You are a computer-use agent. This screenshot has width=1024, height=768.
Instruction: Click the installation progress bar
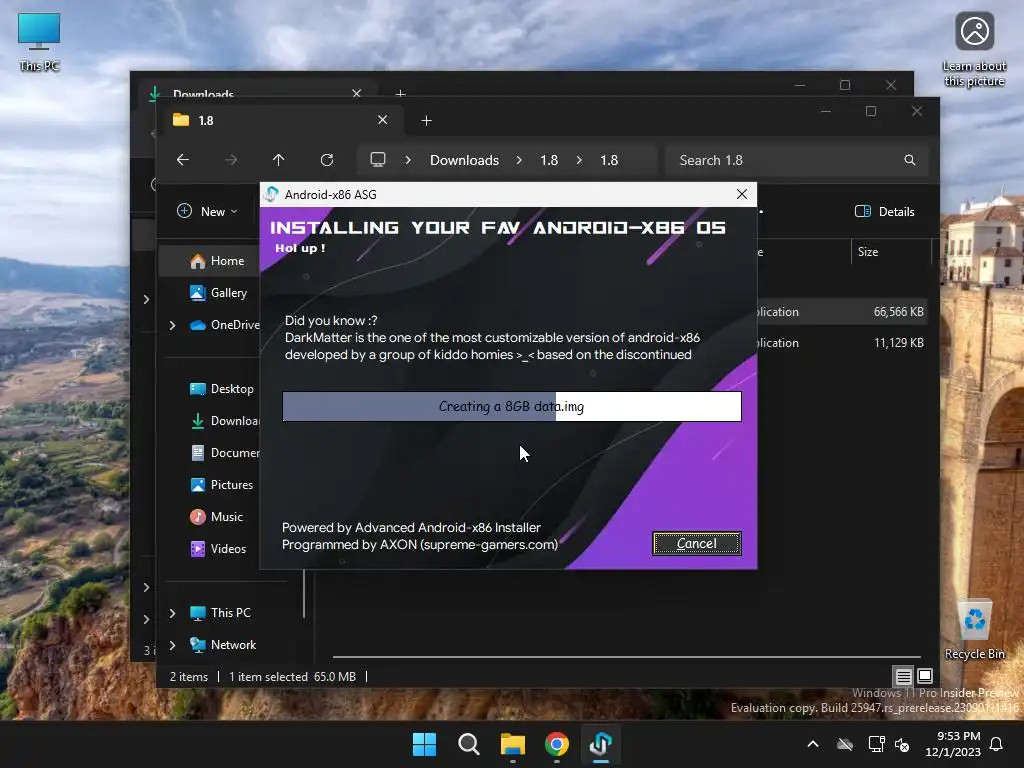(x=511, y=406)
